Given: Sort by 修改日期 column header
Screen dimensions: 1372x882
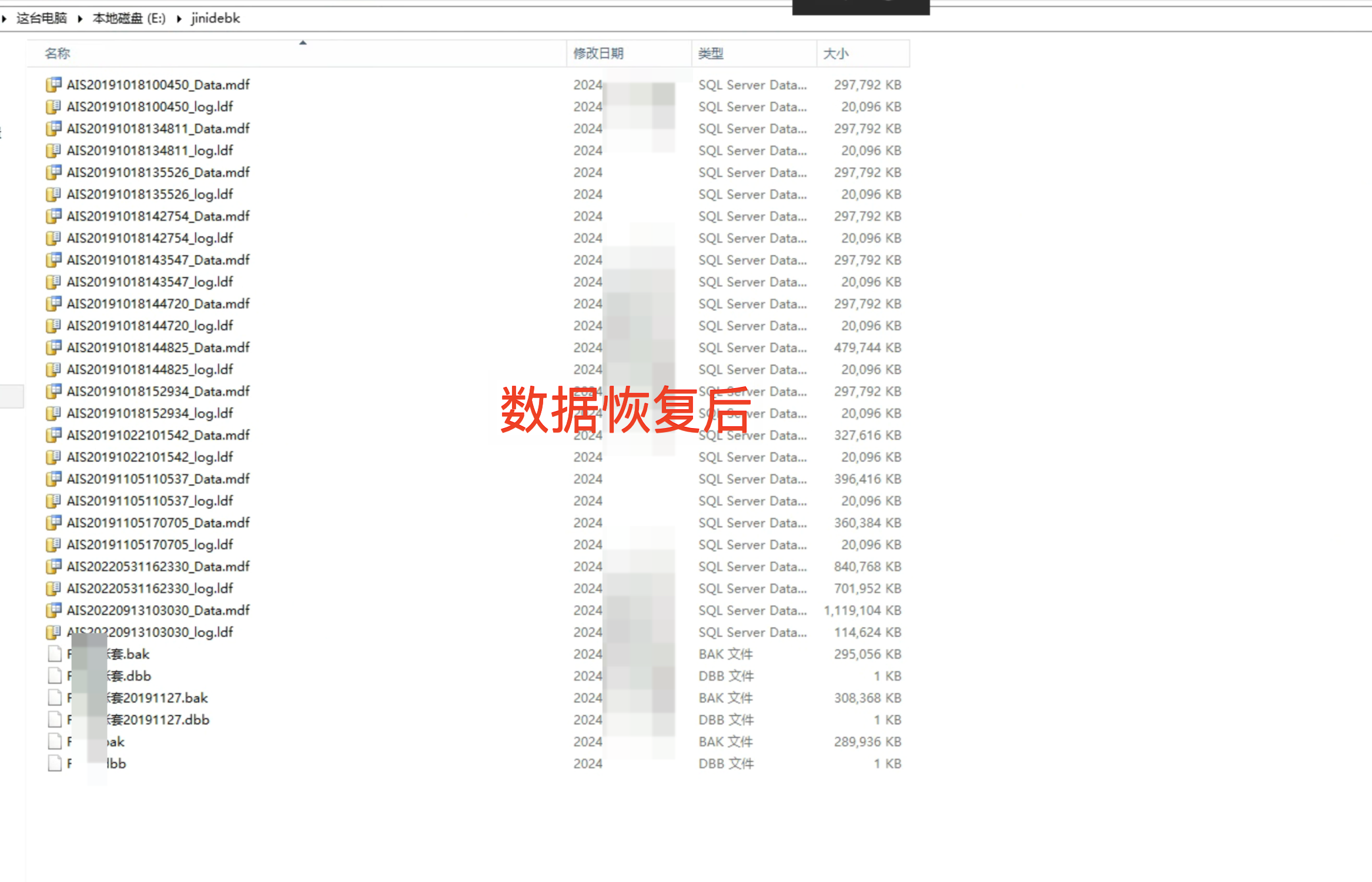Looking at the screenshot, I should point(598,54).
